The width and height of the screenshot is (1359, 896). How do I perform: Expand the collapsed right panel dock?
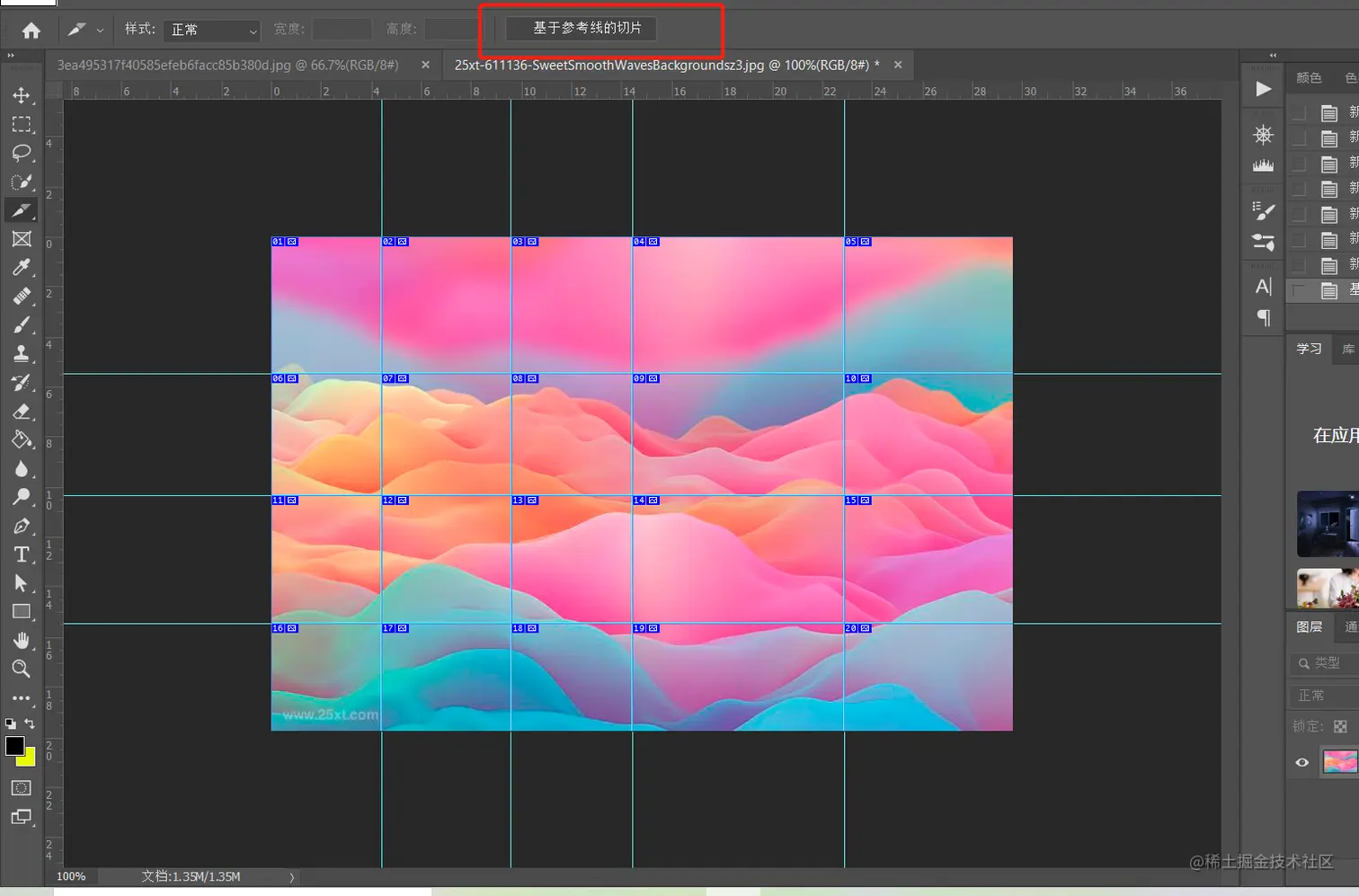pyautogui.click(x=1273, y=56)
